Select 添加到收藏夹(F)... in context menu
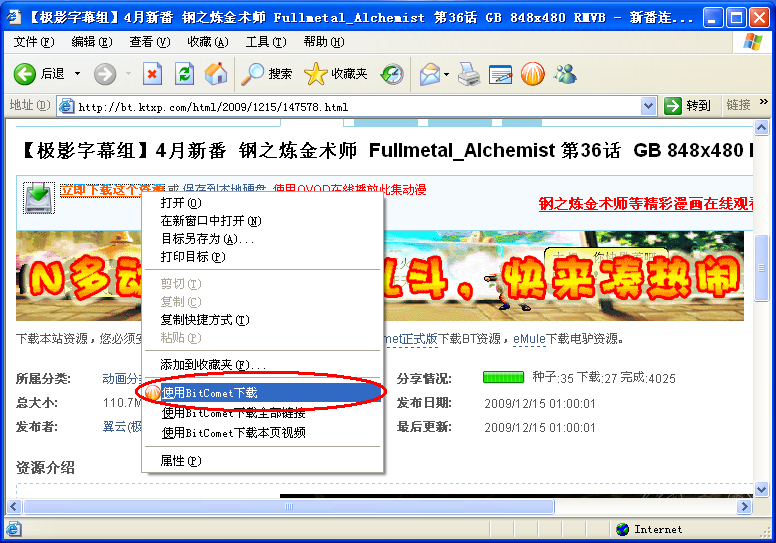This screenshot has height=543, width=776. tap(262, 365)
